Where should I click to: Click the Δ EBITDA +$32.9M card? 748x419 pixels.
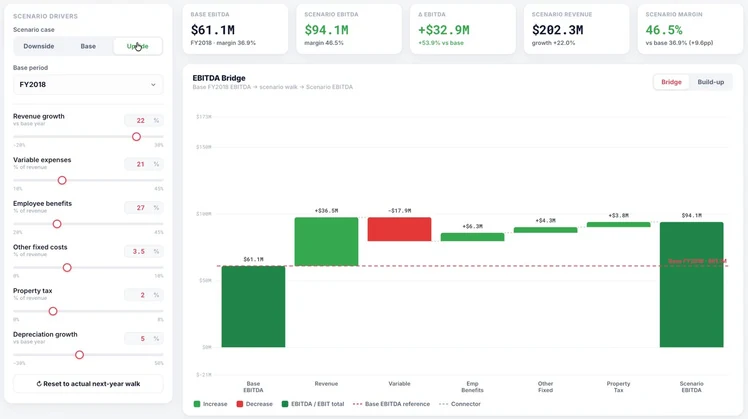pos(463,29)
